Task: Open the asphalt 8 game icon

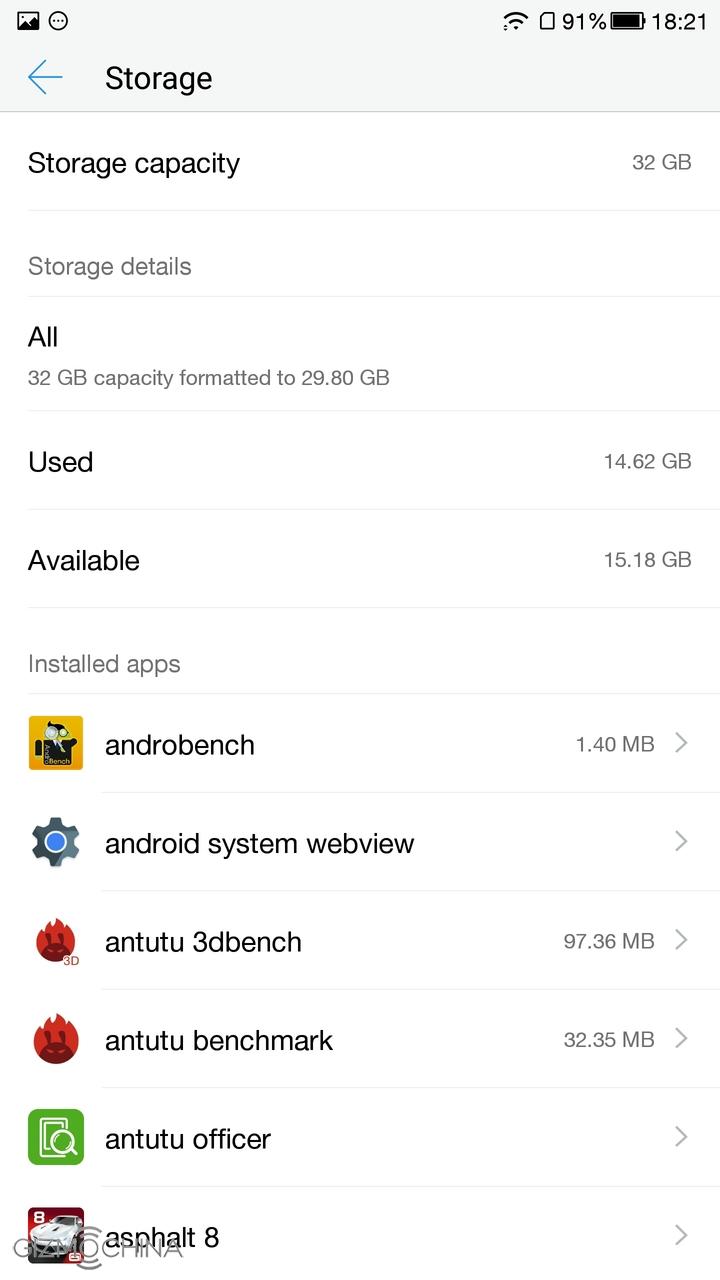Action: coord(56,1235)
